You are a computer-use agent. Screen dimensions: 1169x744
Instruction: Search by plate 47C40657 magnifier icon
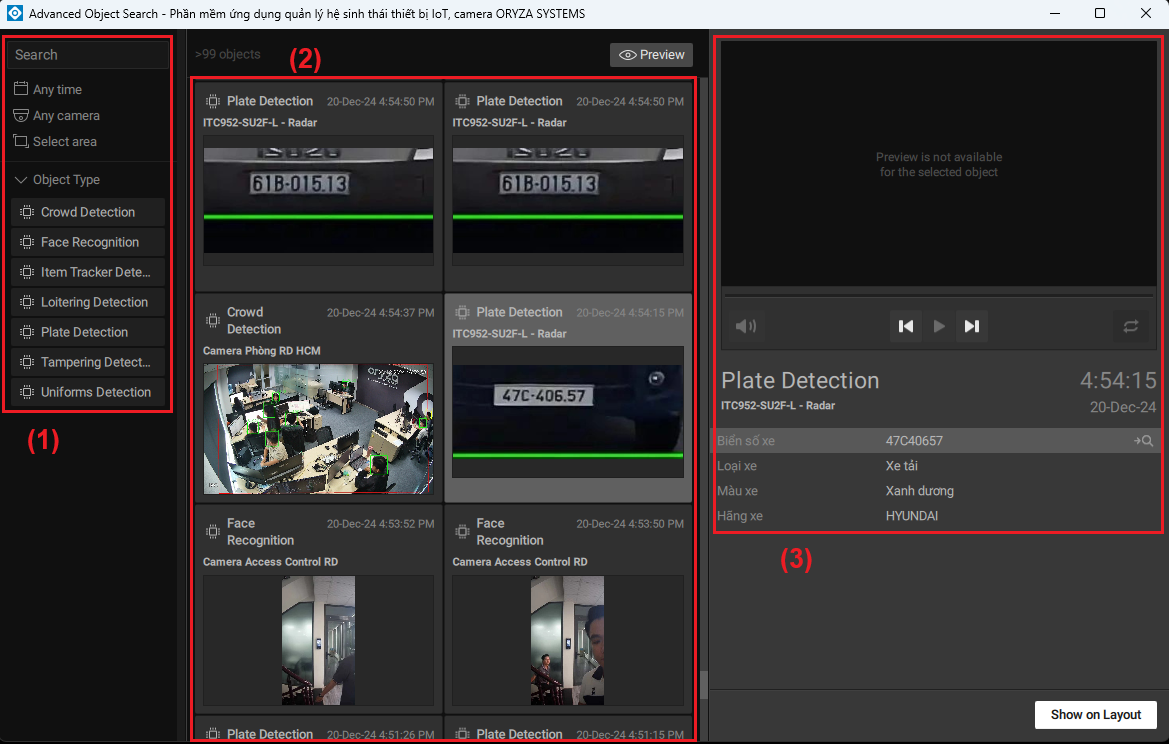[x=1144, y=441]
